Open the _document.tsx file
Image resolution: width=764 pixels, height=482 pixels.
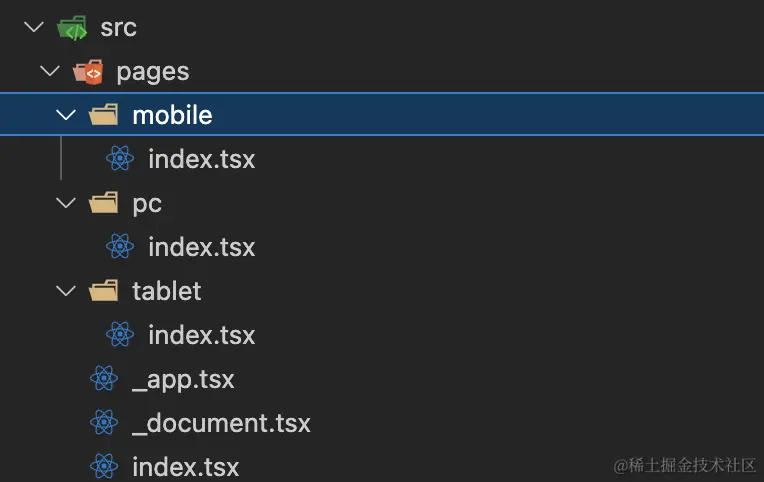click(221, 423)
